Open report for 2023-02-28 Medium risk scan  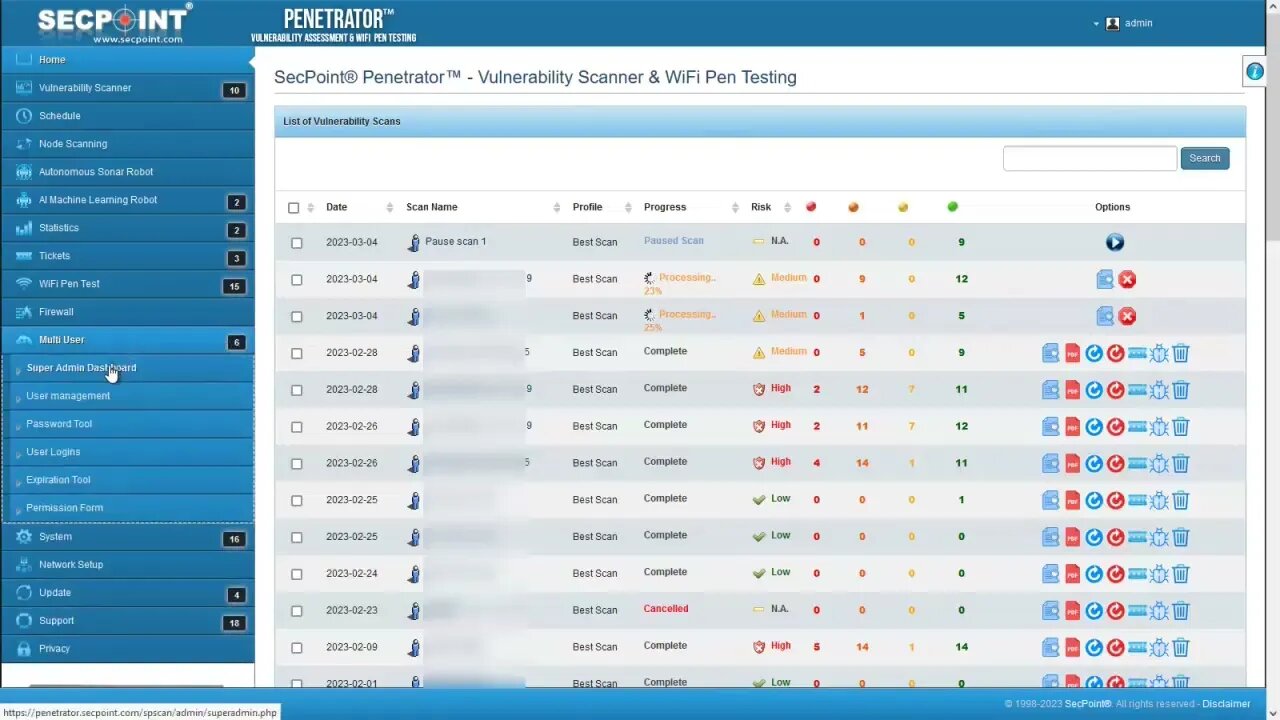[x=1051, y=353]
